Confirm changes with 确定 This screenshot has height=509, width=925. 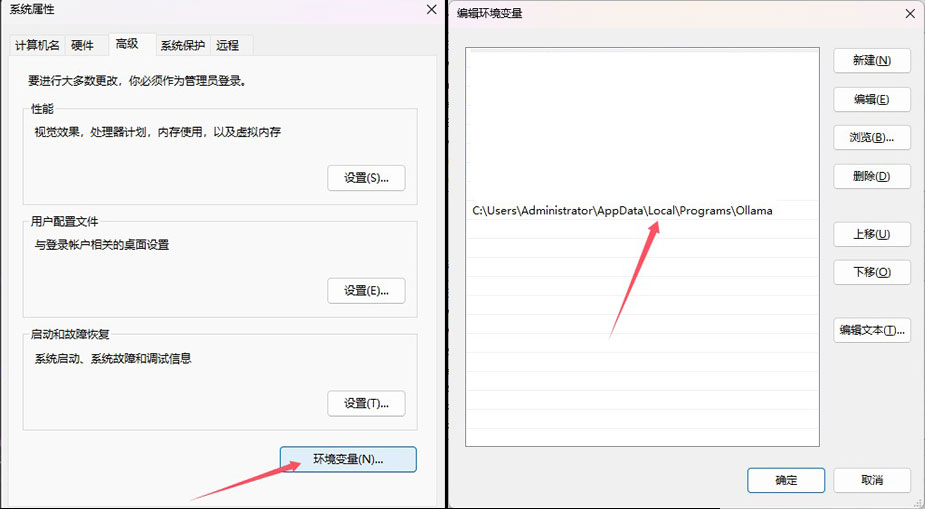(786, 480)
